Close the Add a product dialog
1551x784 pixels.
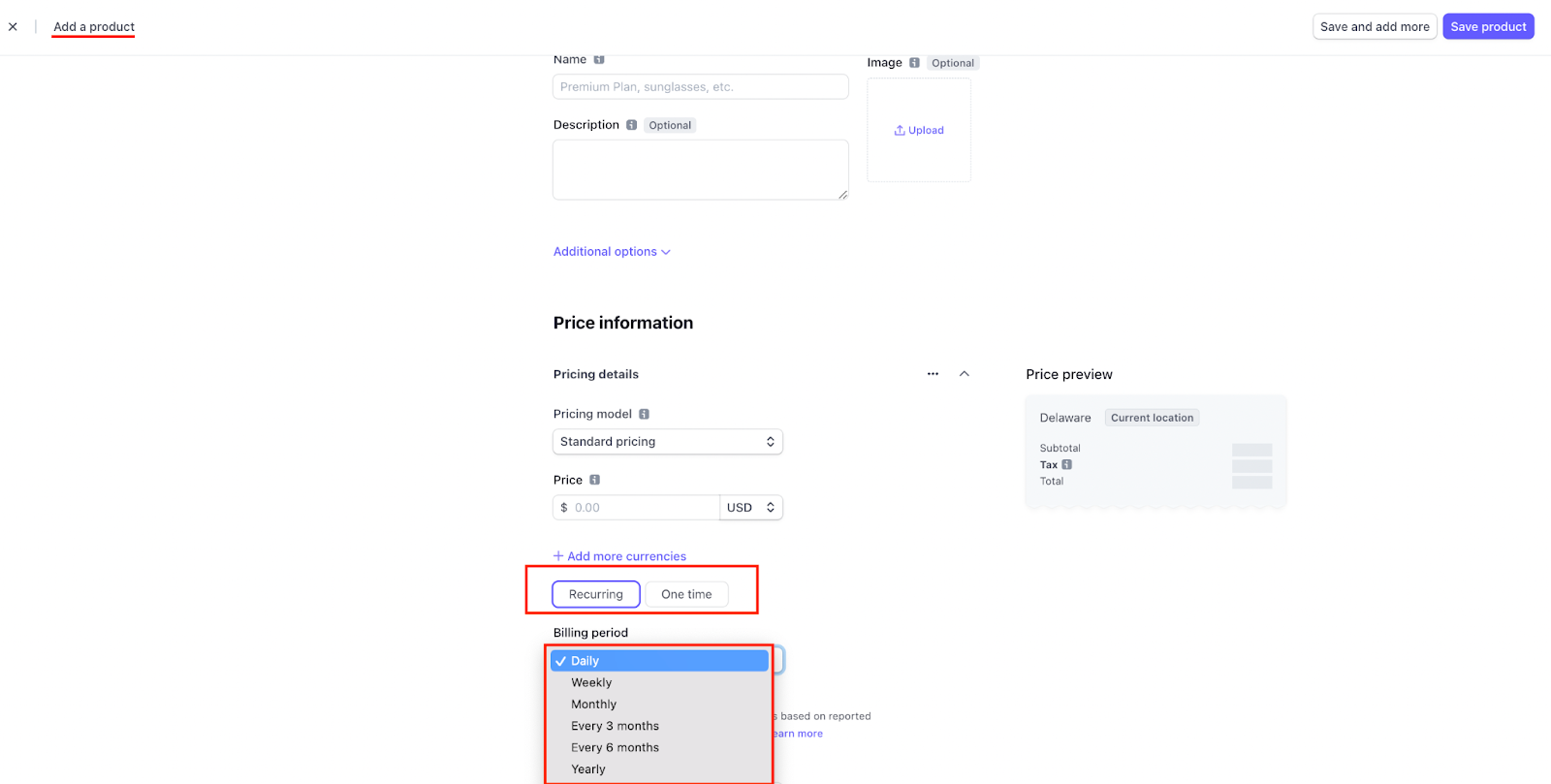point(13,27)
